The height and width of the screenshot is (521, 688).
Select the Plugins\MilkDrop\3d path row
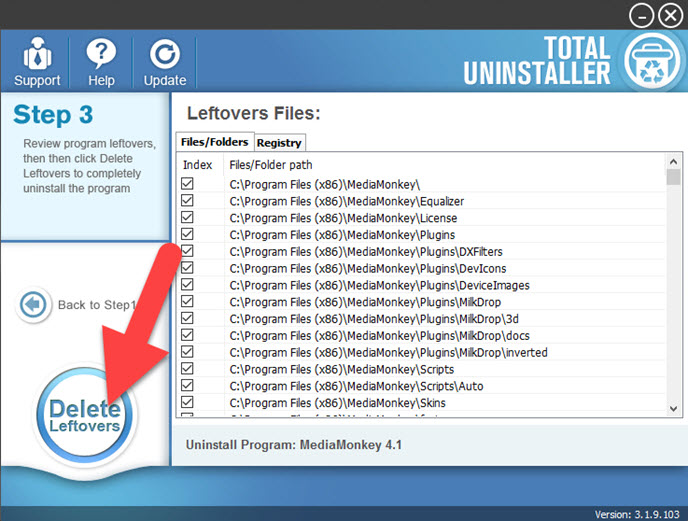[374, 319]
